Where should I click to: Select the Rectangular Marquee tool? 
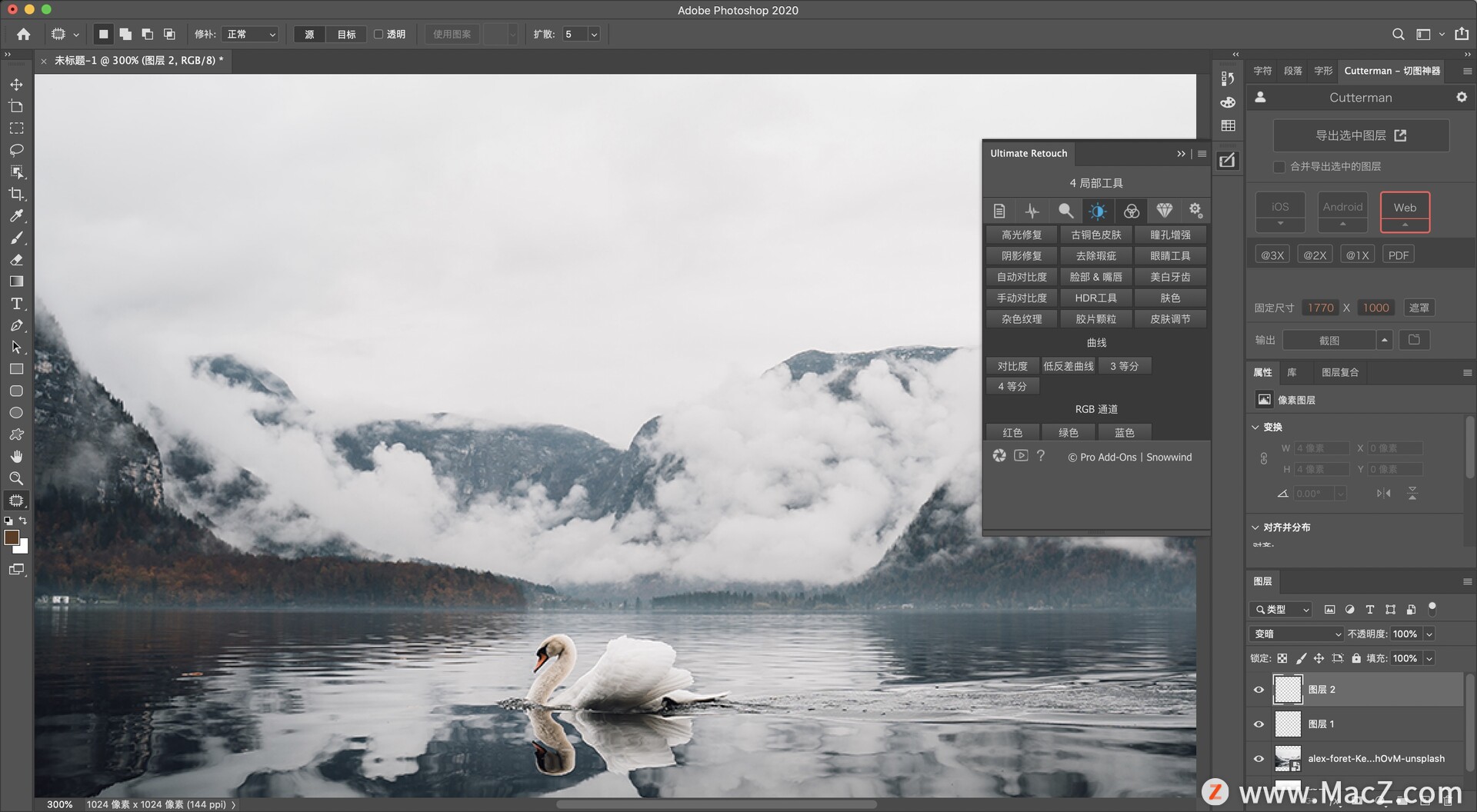16,128
